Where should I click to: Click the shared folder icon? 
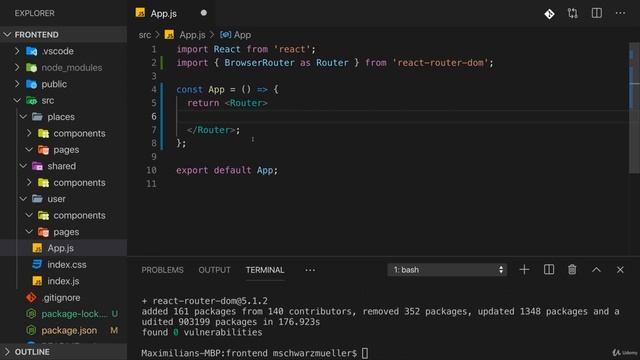(x=38, y=166)
